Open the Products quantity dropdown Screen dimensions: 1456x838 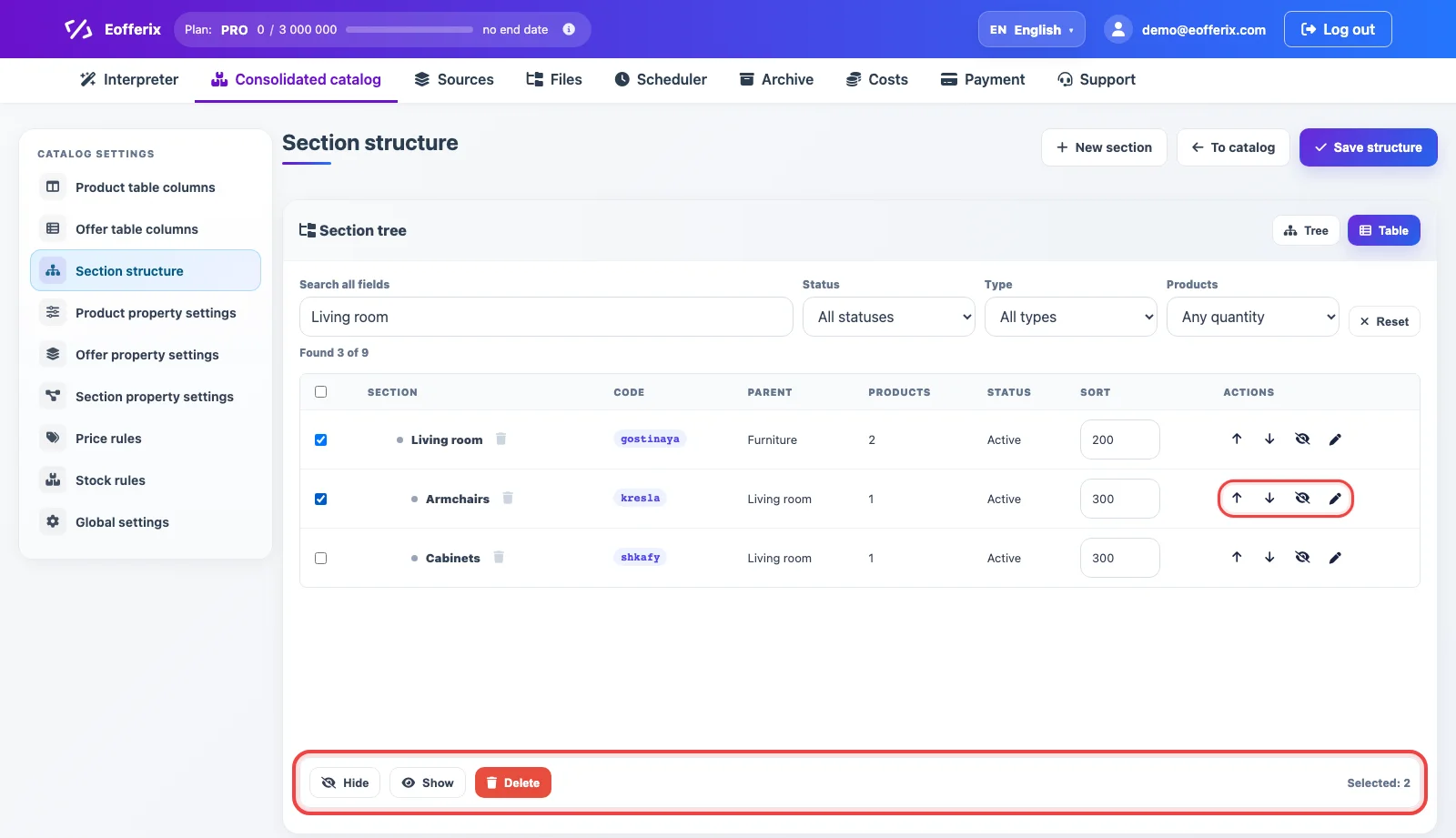(x=1252, y=317)
